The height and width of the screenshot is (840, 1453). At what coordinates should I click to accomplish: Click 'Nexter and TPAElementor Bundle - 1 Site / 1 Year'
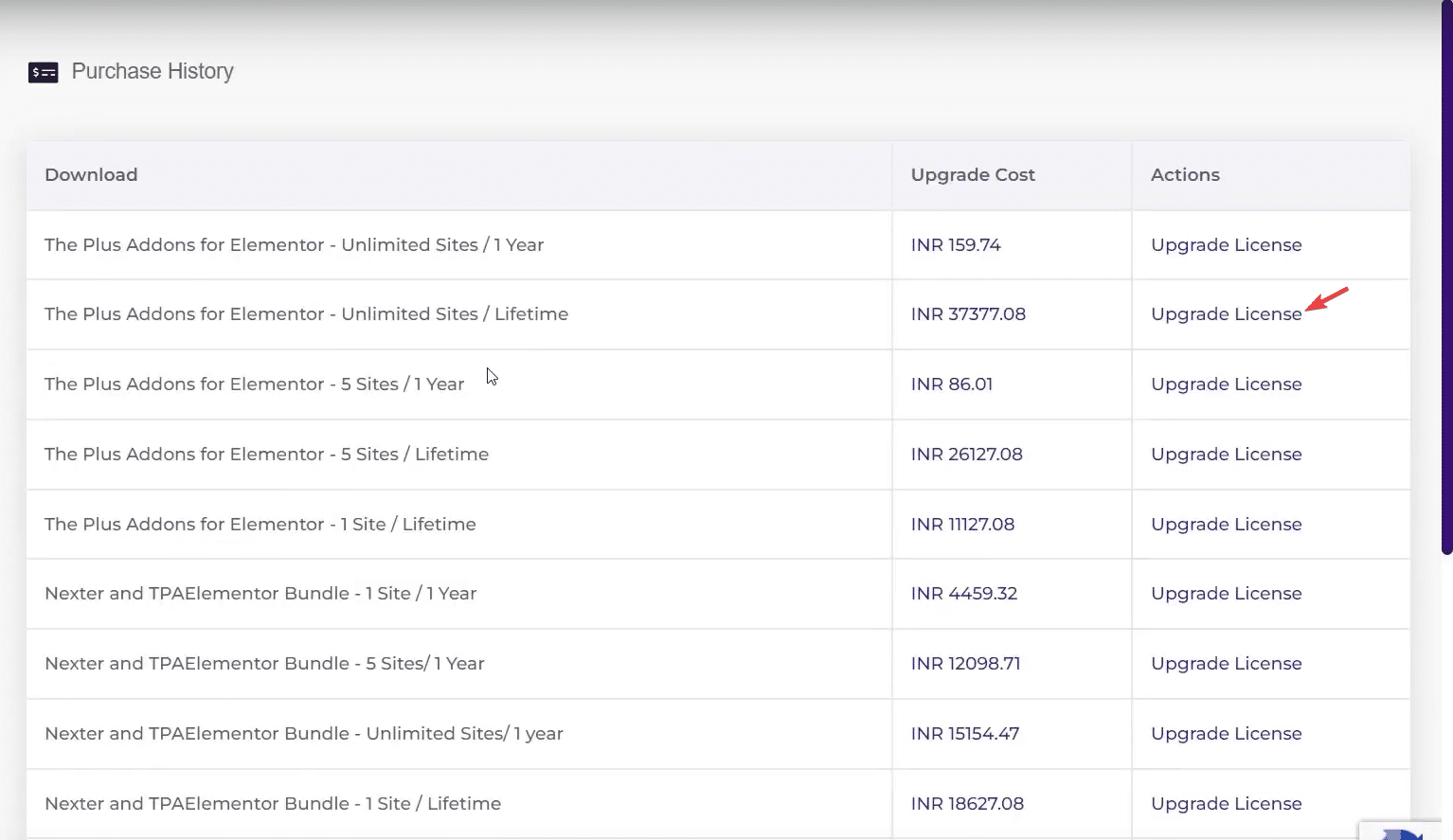[260, 593]
